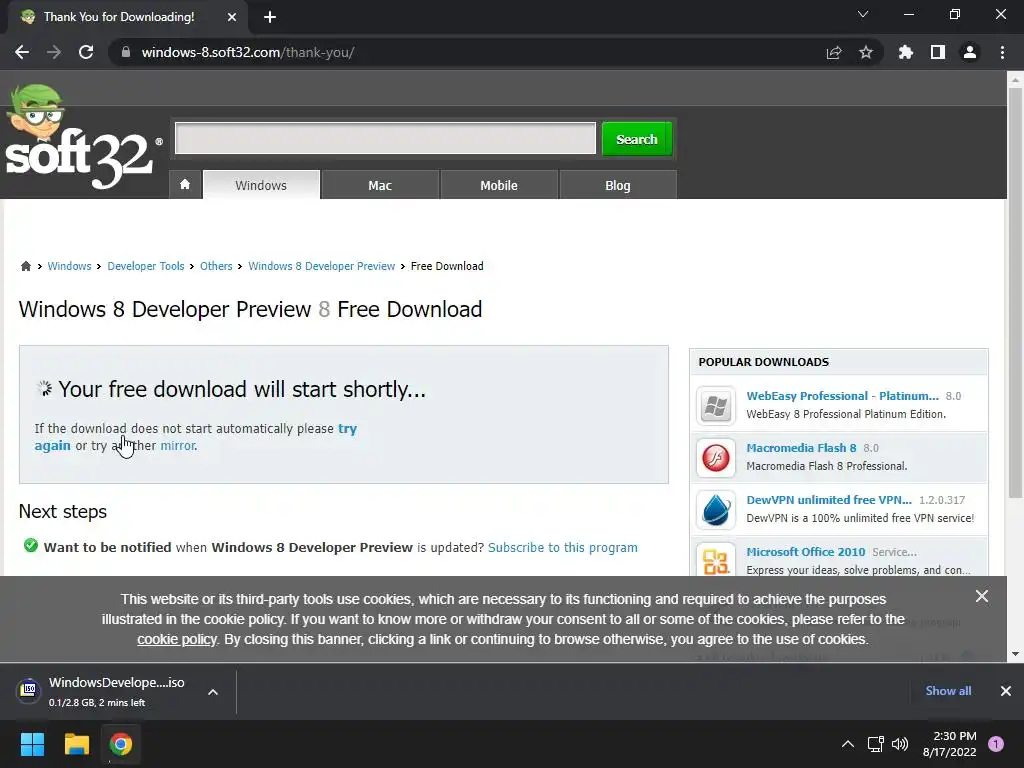Open volume tray icon
This screenshot has height=768, width=1024.
(x=900, y=744)
